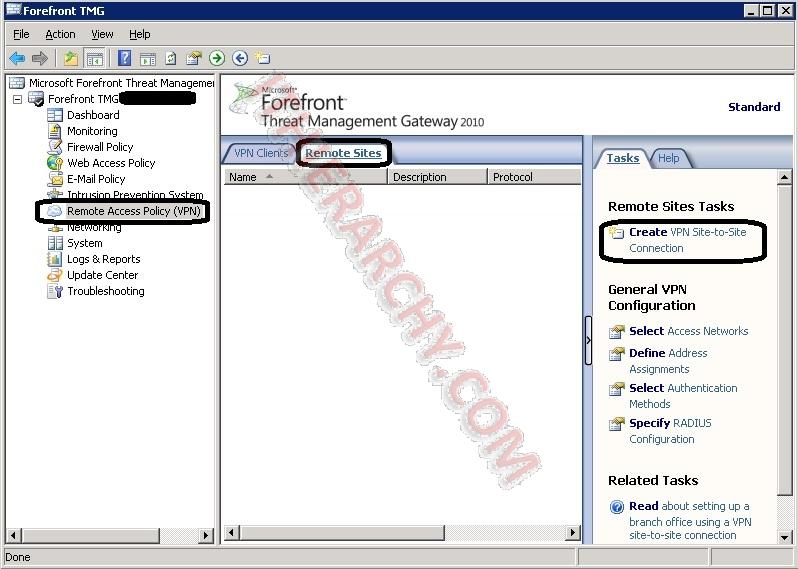Click the Protocol column header
Screen dimensions: 798x569
click(x=534, y=177)
